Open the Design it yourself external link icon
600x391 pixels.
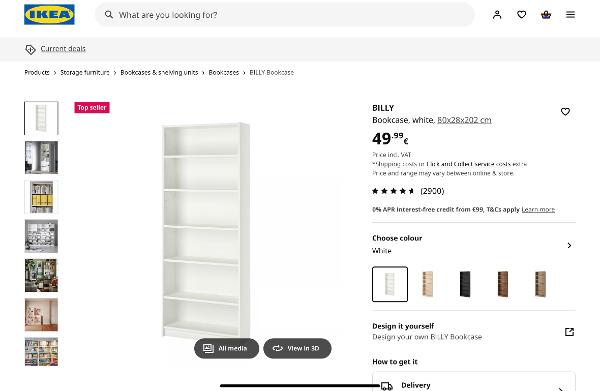pos(569,332)
